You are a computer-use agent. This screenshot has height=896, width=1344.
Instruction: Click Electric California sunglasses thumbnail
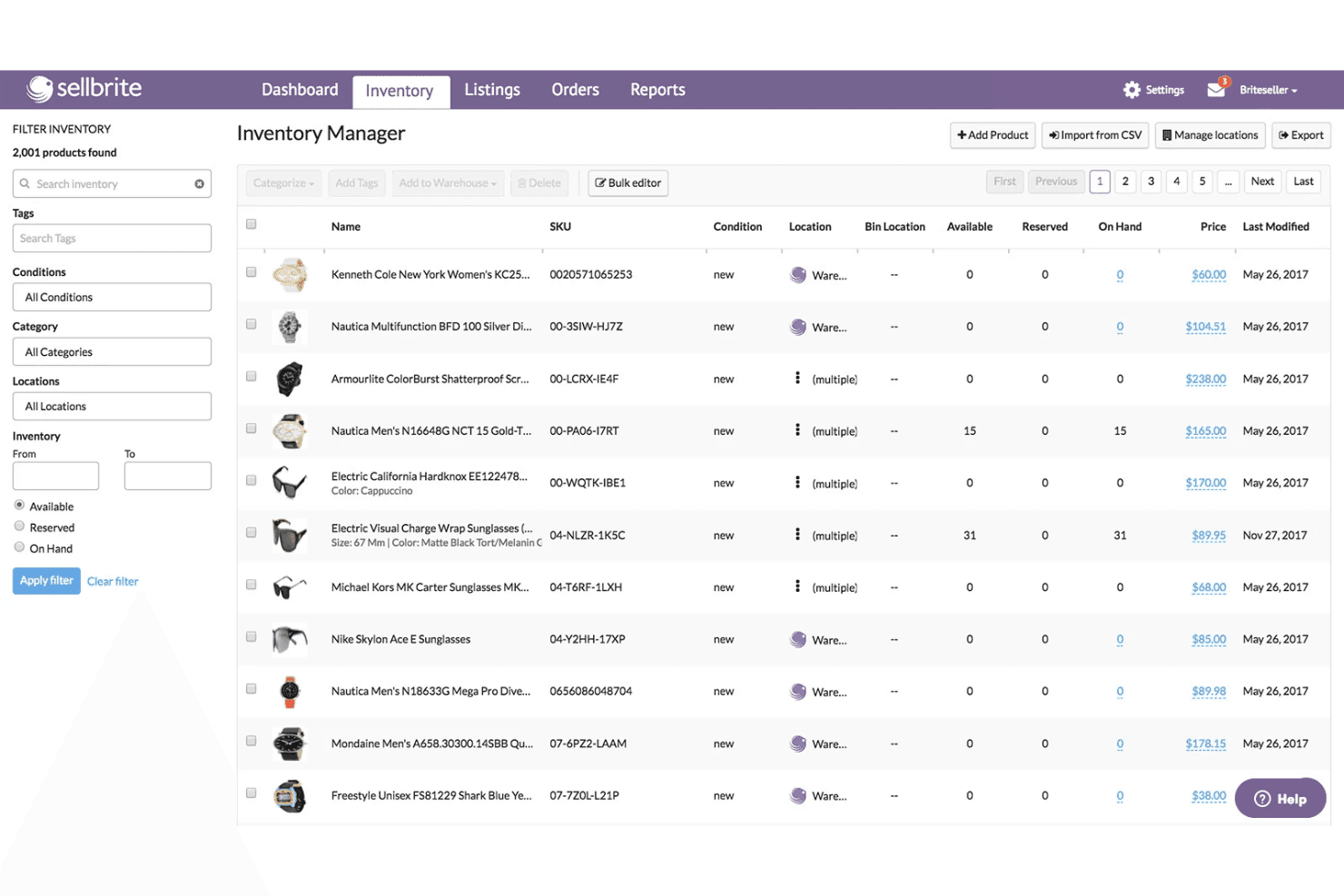290,483
